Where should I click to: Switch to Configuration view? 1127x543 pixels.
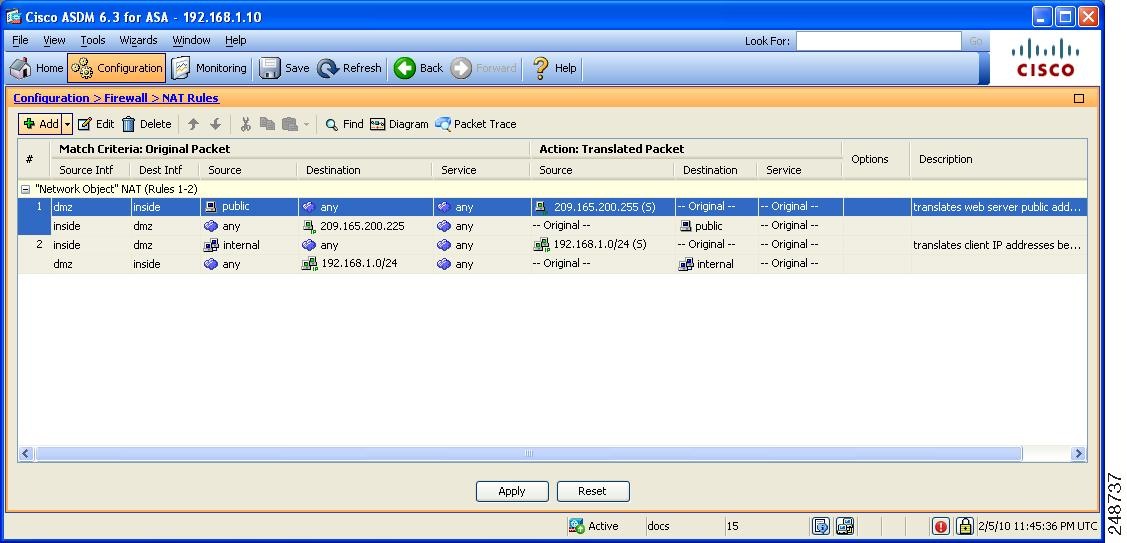117,68
